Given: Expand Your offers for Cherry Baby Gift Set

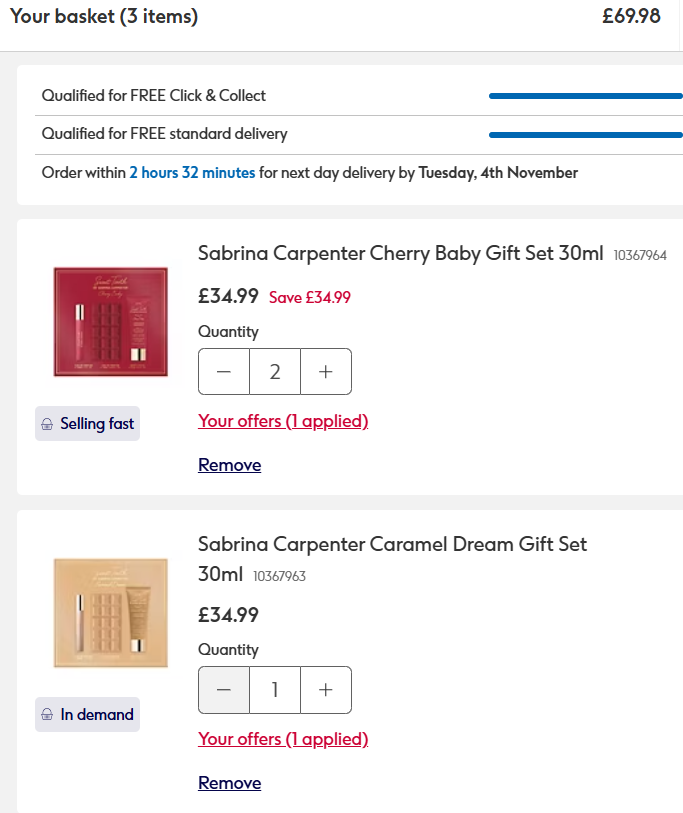Looking at the screenshot, I should pos(283,421).
